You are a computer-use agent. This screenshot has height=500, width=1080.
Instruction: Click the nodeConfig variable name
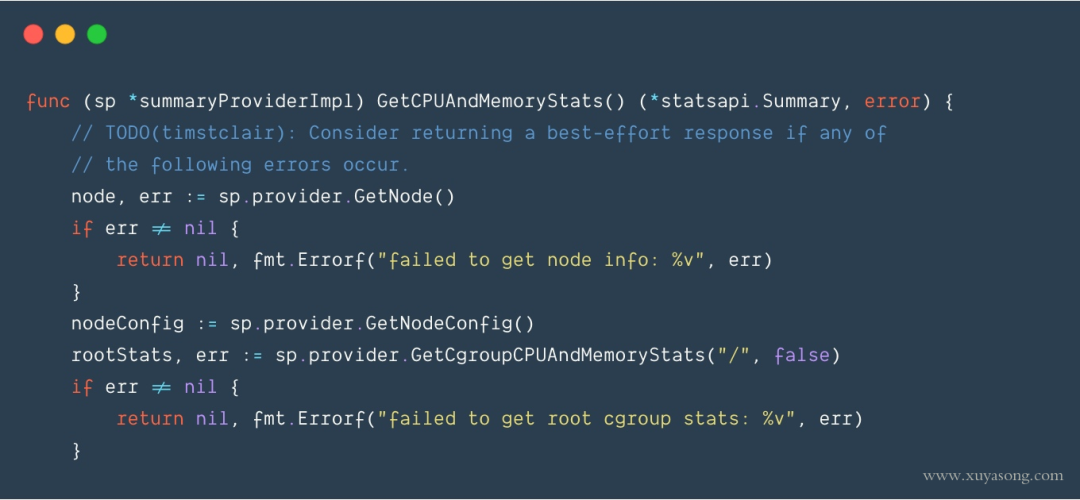click(x=127, y=323)
